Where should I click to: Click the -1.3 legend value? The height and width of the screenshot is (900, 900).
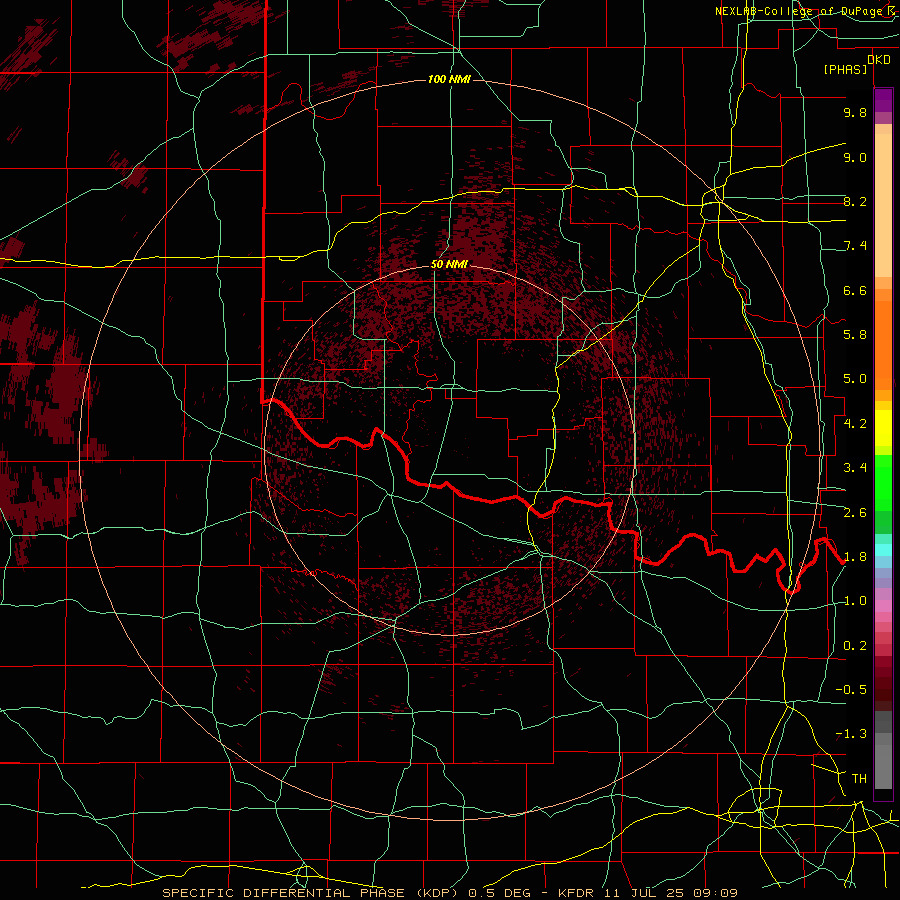pos(851,735)
